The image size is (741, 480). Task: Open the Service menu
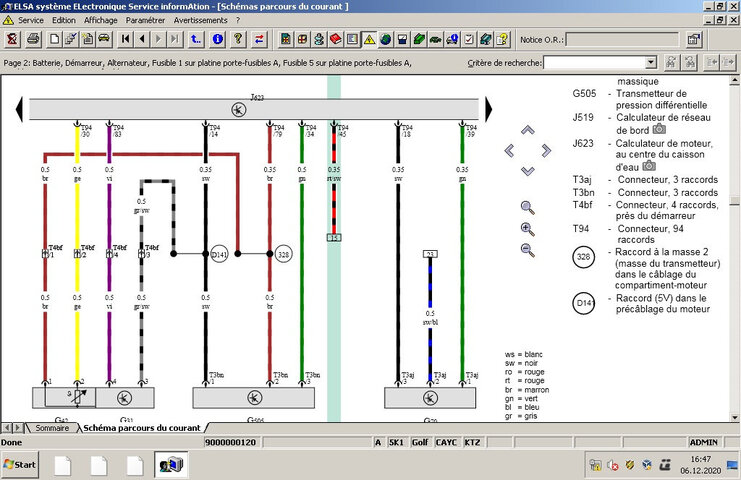click(31, 20)
